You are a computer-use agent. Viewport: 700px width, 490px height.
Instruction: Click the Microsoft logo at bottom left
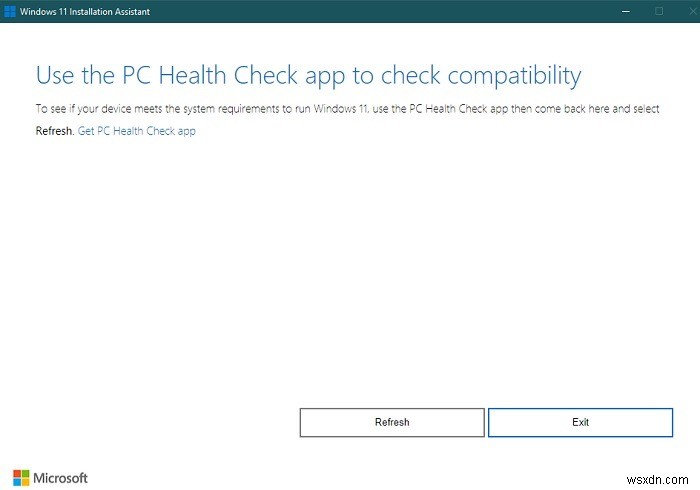50,478
